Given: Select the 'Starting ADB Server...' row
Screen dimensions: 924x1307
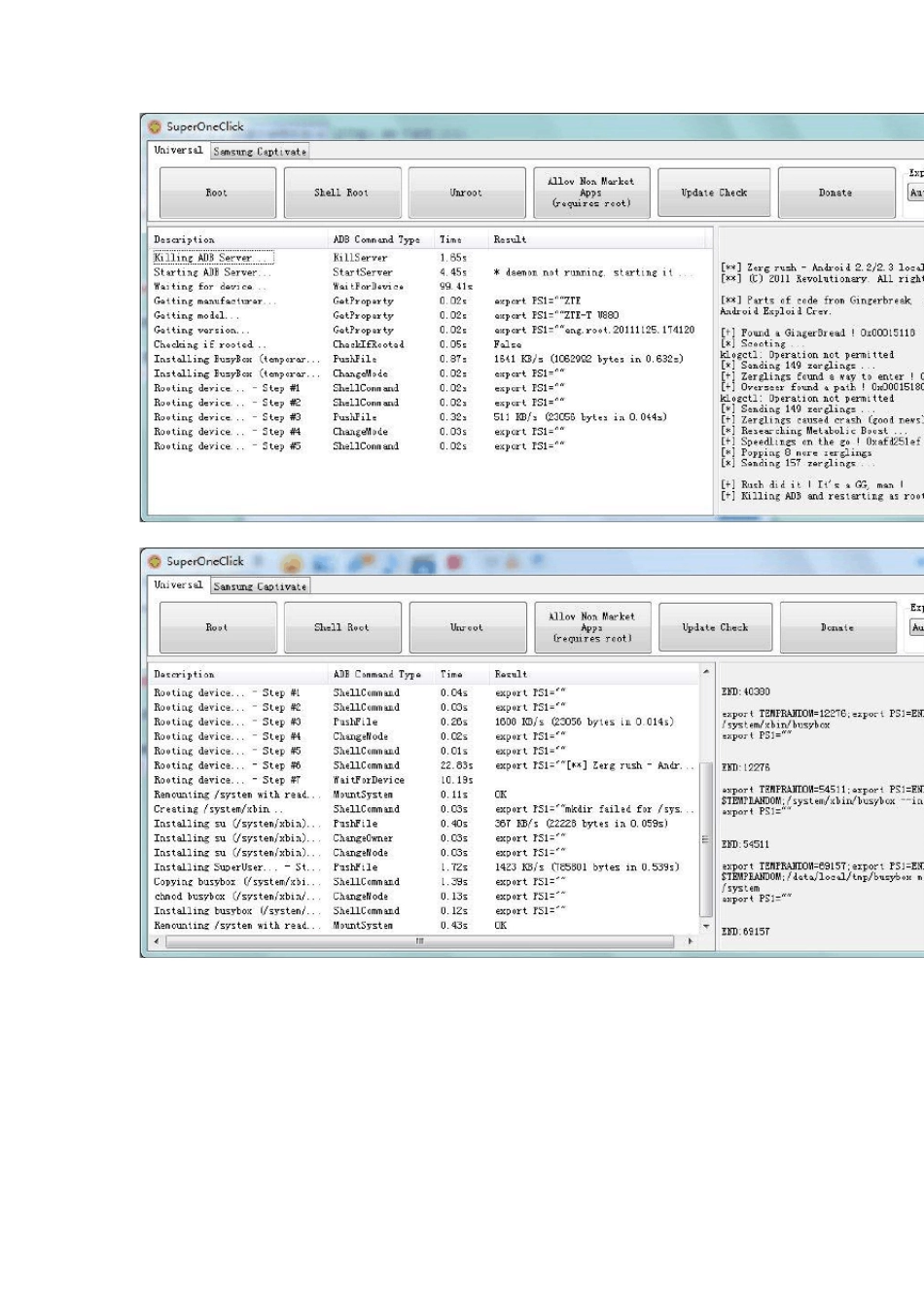Looking at the screenshot, I should point(428,272).
